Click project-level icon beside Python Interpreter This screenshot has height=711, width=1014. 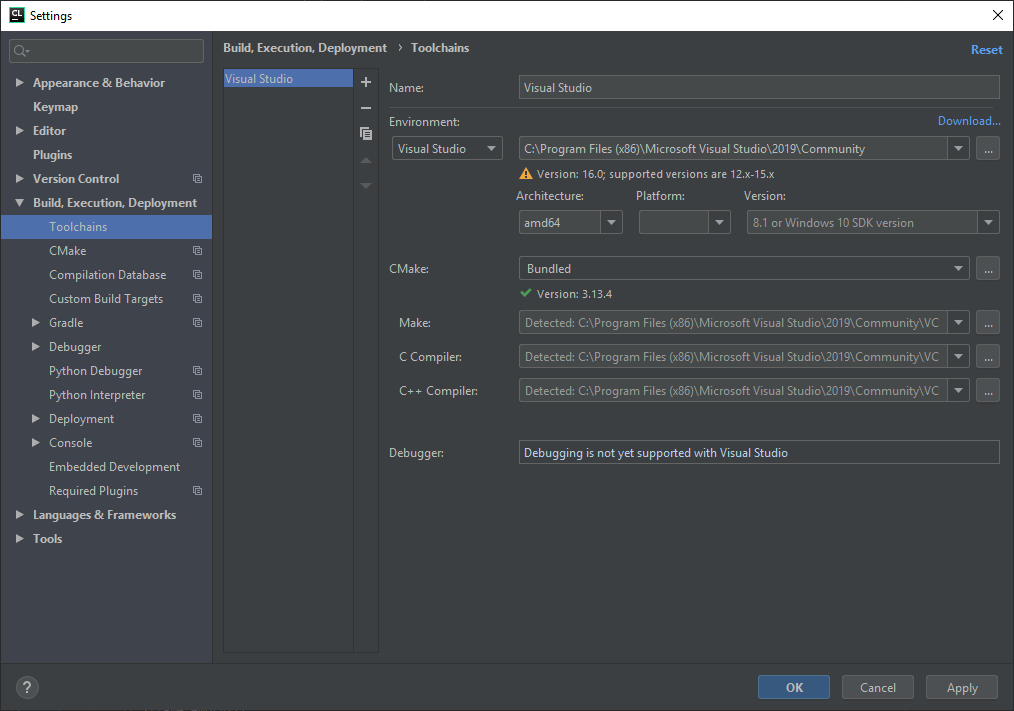(x=197, y=395)
